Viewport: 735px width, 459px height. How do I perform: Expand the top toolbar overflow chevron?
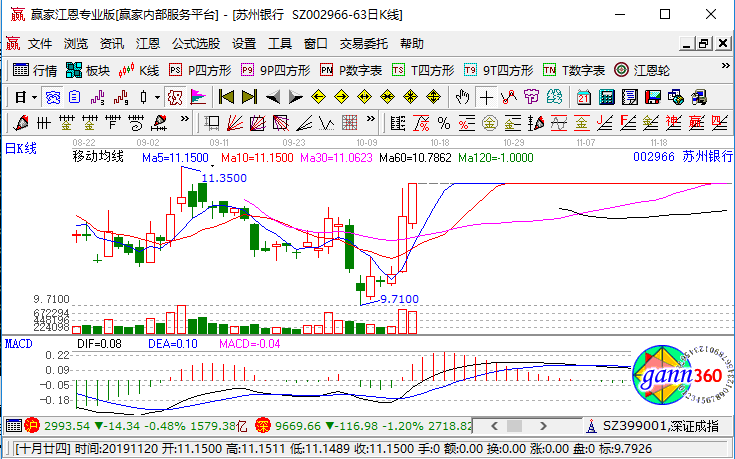click(725, 66)
